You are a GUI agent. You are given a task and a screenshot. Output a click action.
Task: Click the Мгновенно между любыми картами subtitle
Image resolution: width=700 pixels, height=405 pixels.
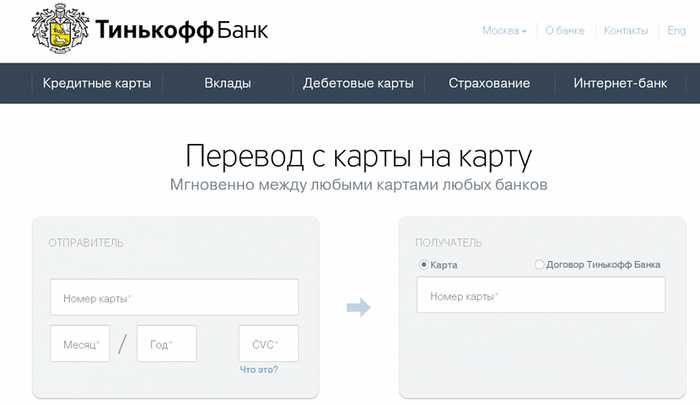pos(358,185)
